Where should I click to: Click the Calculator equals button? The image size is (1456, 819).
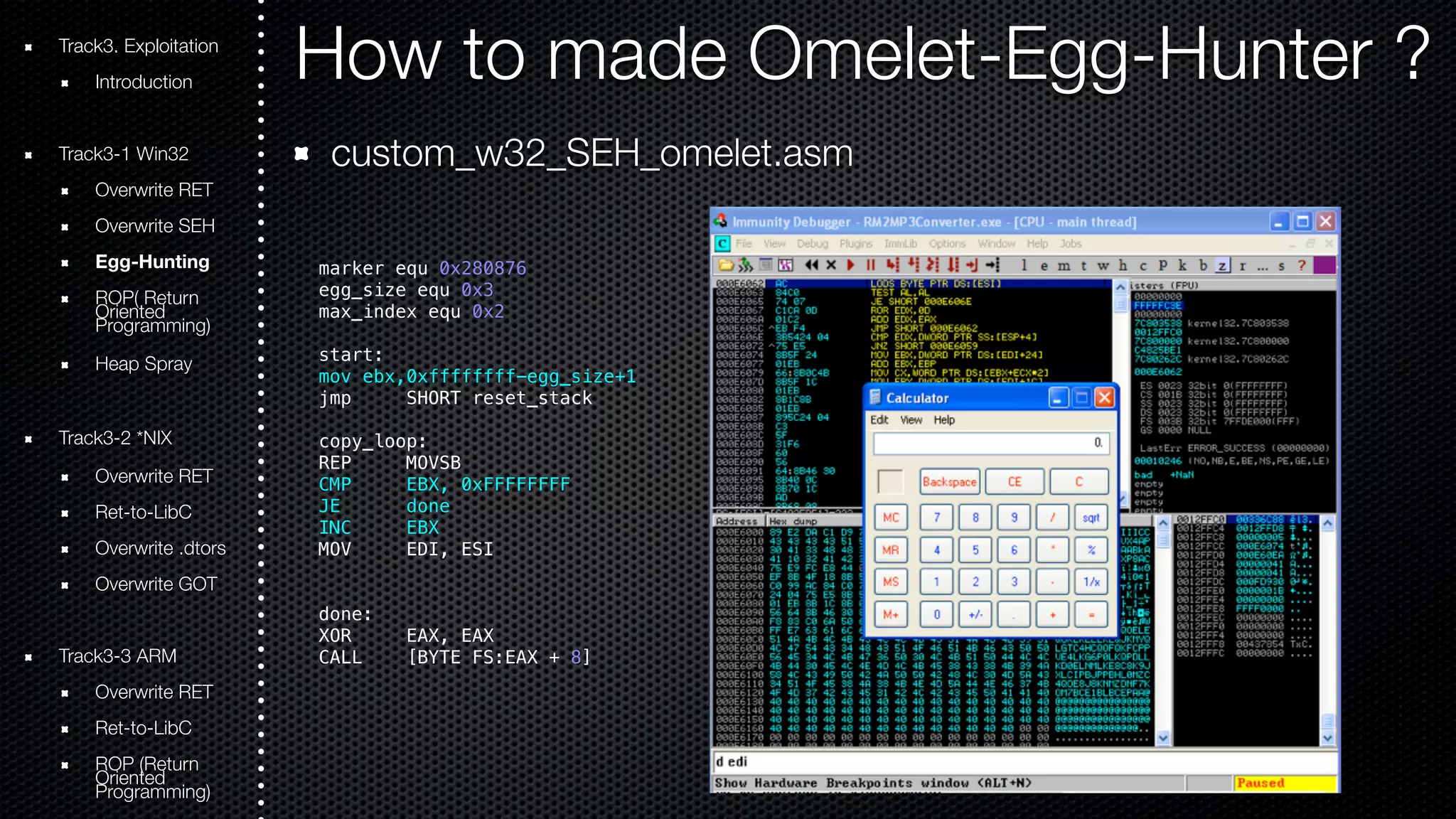pyautogui.click(x=1091, y=614)
